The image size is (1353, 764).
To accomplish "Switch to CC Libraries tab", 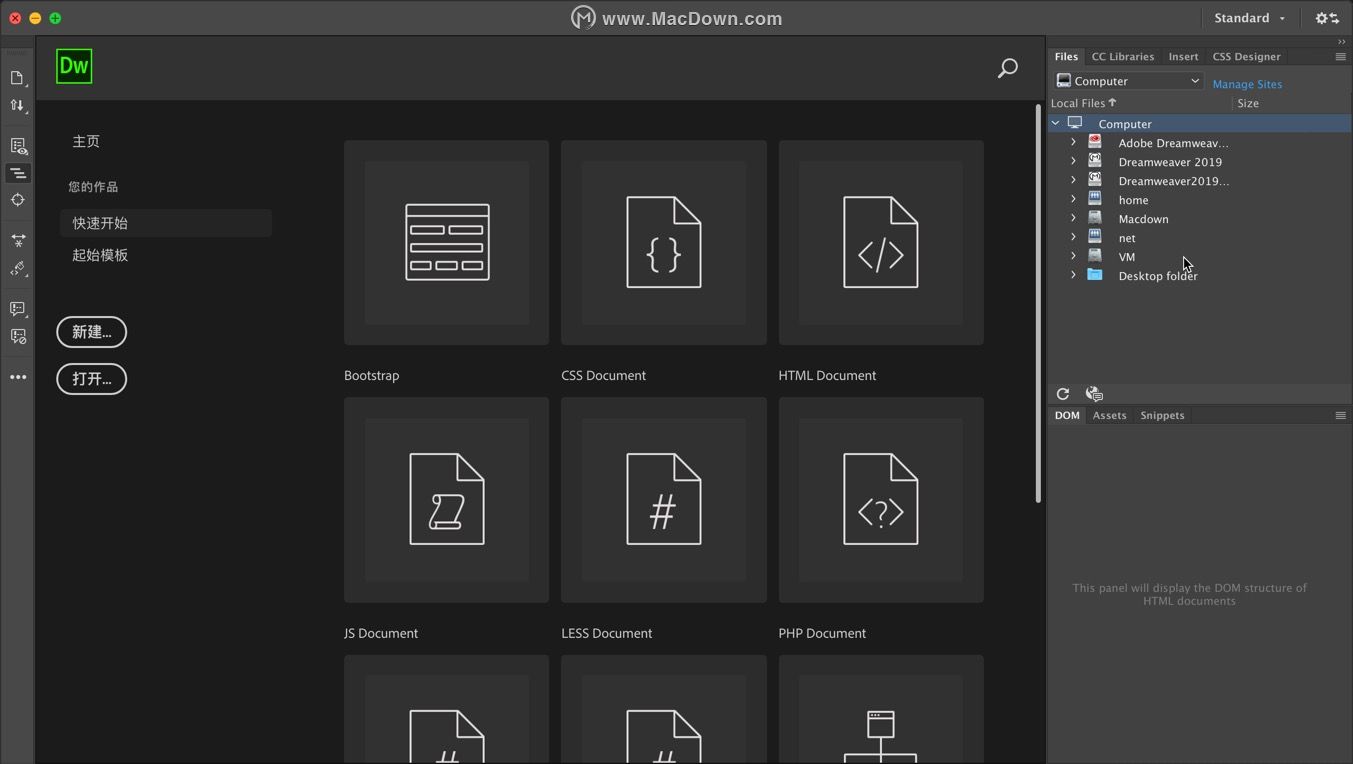I will click(1122, 57).
